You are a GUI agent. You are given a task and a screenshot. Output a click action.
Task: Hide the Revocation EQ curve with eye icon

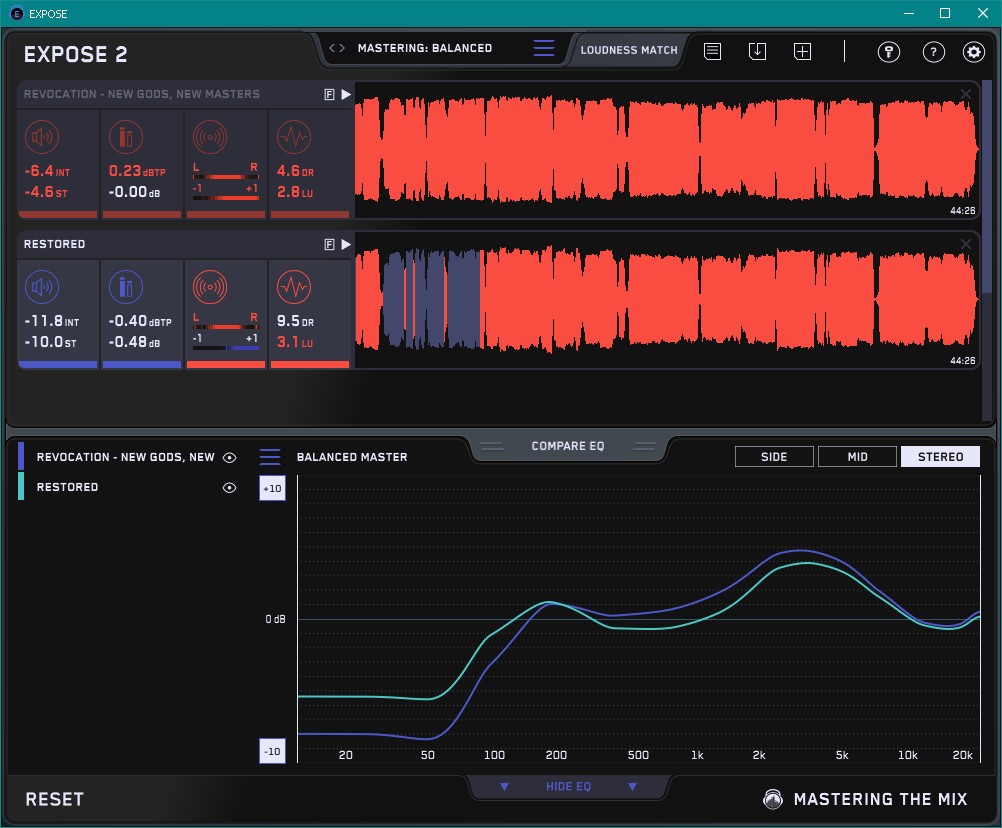[229, 457]
